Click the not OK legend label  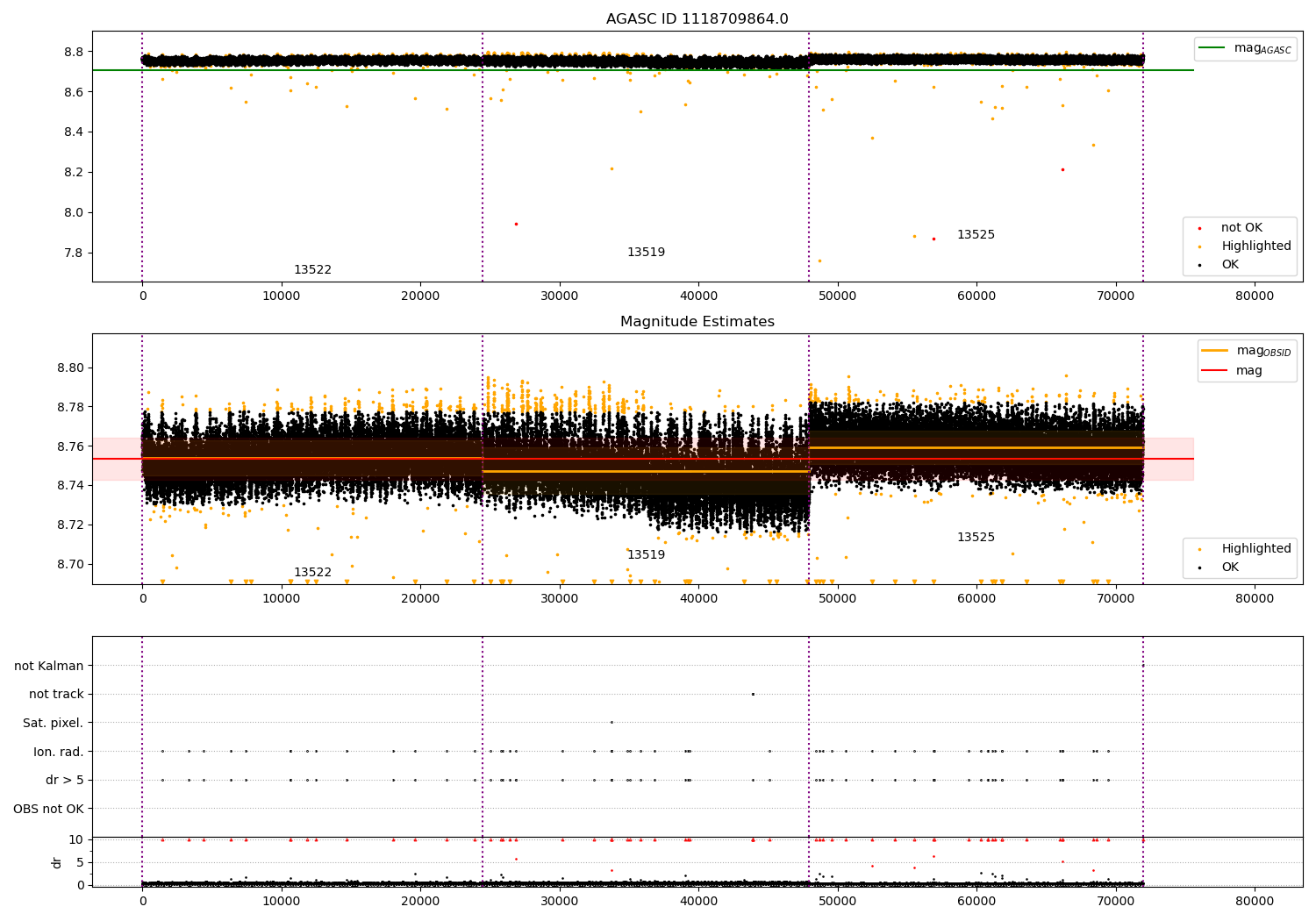tap(1241, 228)
